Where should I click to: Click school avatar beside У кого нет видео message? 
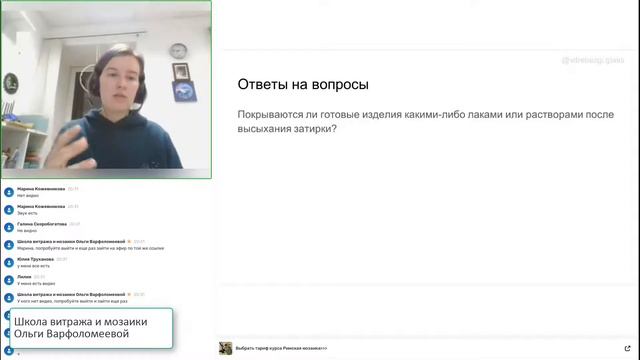[9, 297]
